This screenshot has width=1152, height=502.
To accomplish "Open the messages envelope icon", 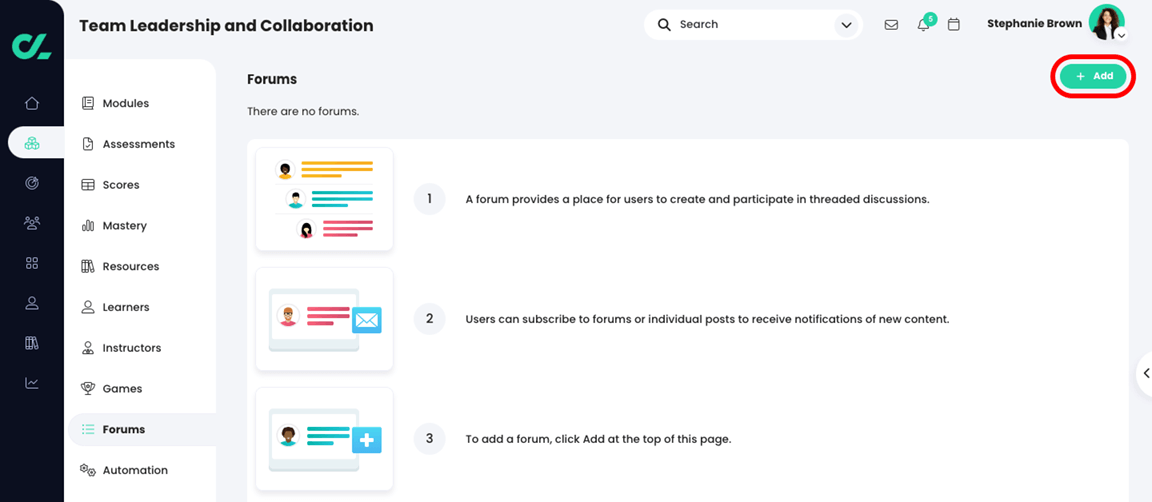I will [x=891, y=25].
